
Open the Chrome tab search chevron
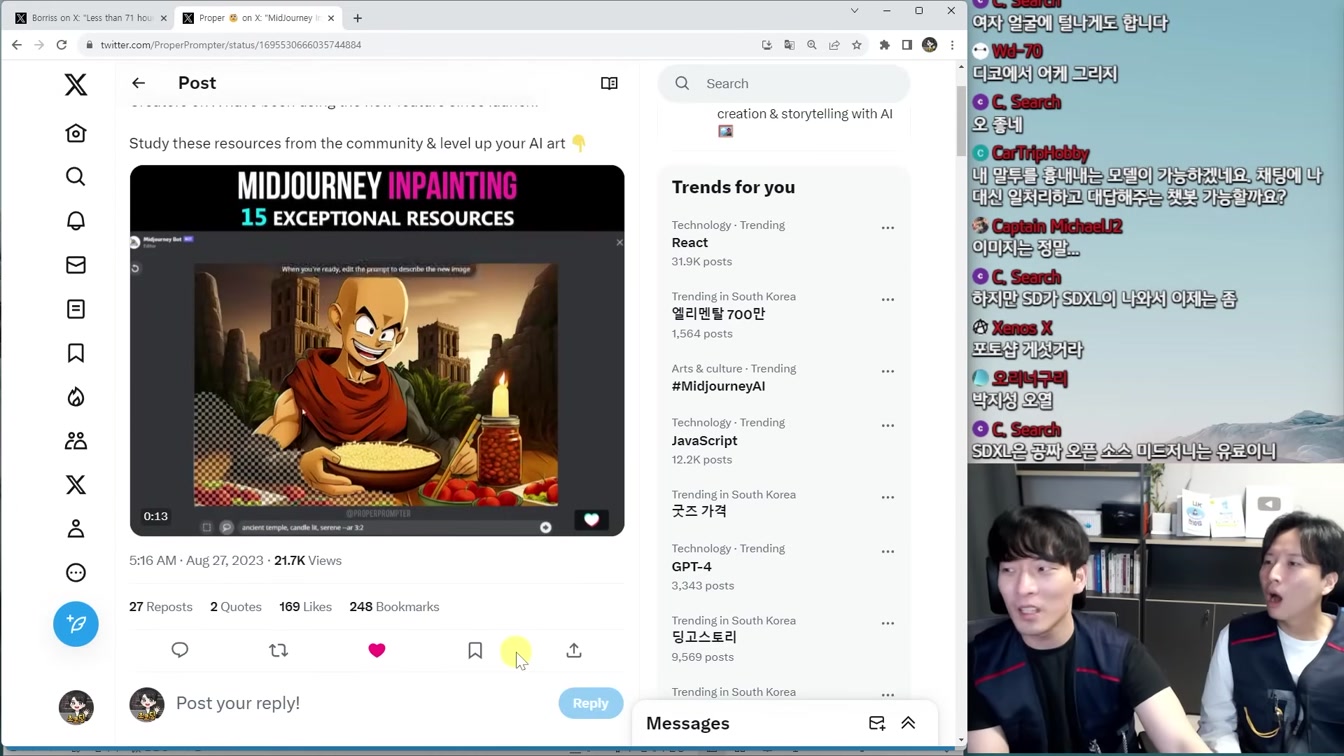click(854, 11)
